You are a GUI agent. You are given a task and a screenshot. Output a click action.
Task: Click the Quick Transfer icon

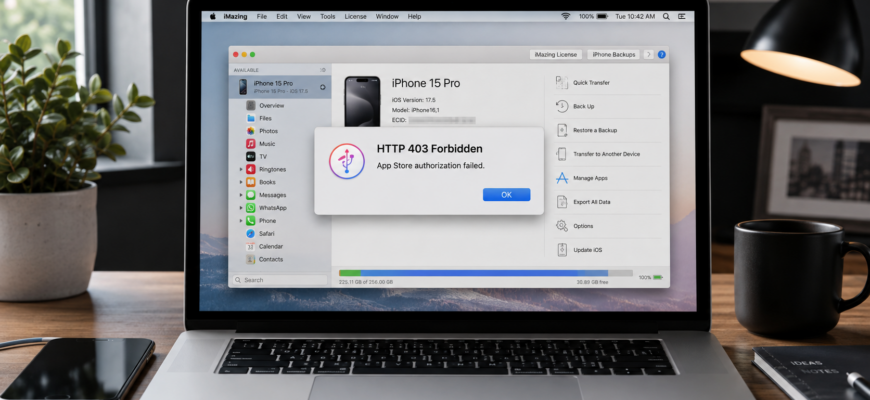coord(562,83)
